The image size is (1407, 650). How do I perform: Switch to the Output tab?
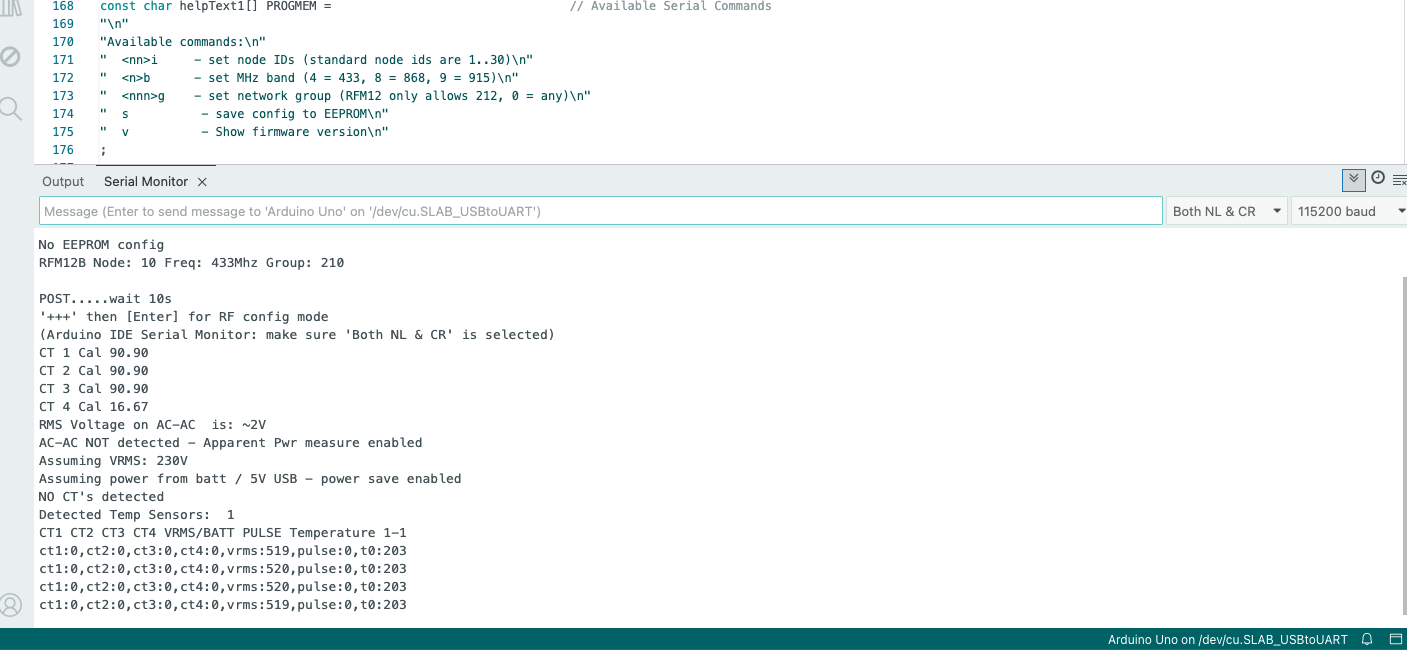[63, 182]
